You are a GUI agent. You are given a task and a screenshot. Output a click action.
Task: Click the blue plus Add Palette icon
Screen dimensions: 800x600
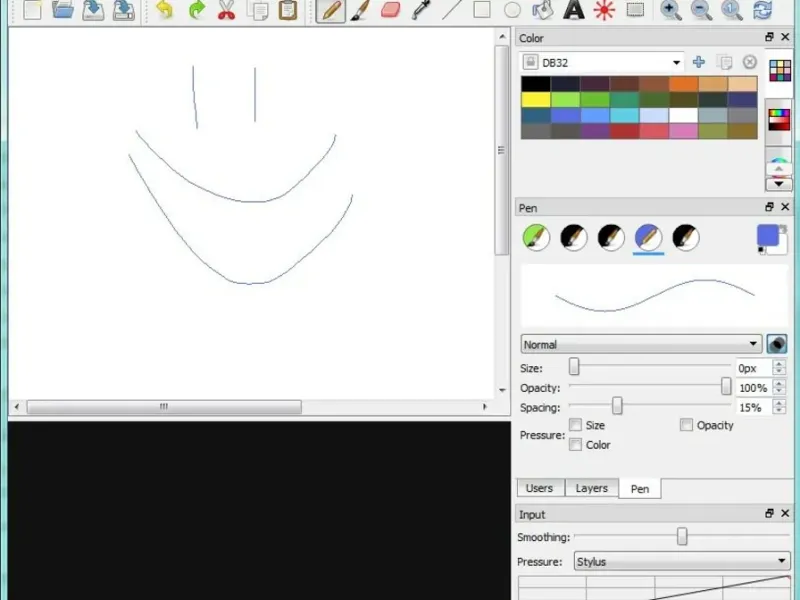point(698,62)
